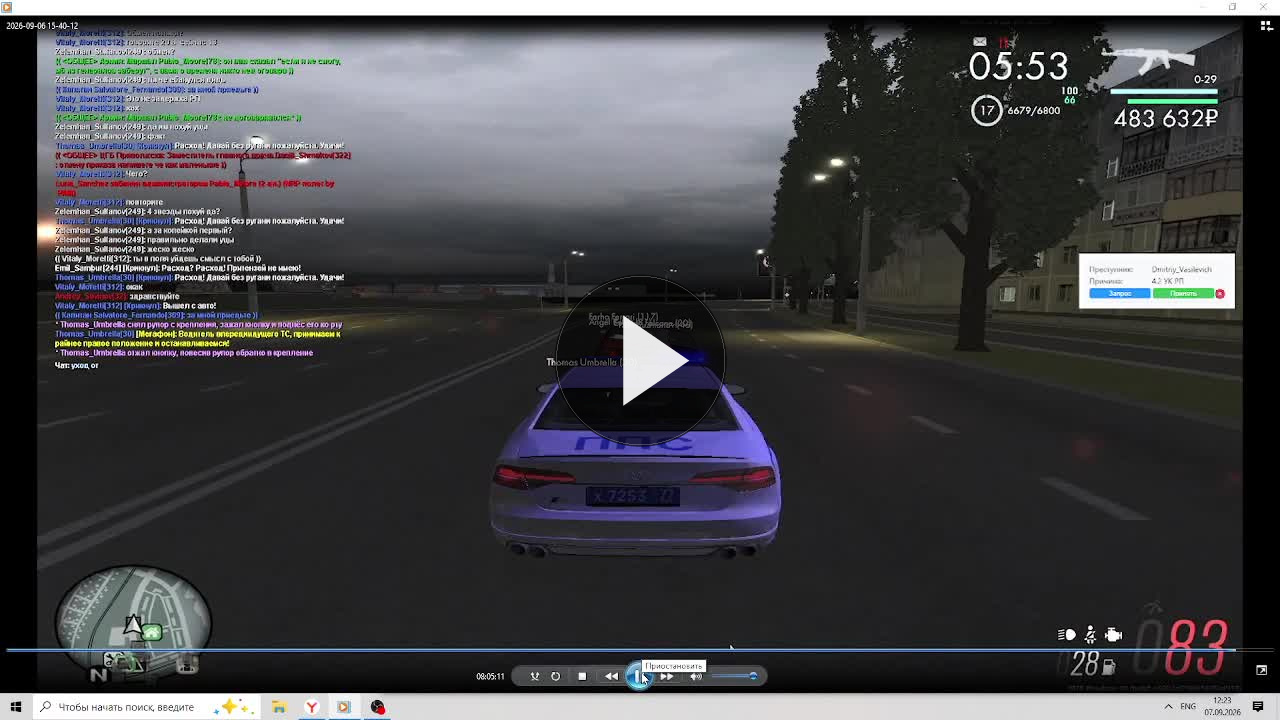The width and height of the screenshot is (1280, 720).
Task: Click the engine indicator icon
Action: tap(1113, 635)
